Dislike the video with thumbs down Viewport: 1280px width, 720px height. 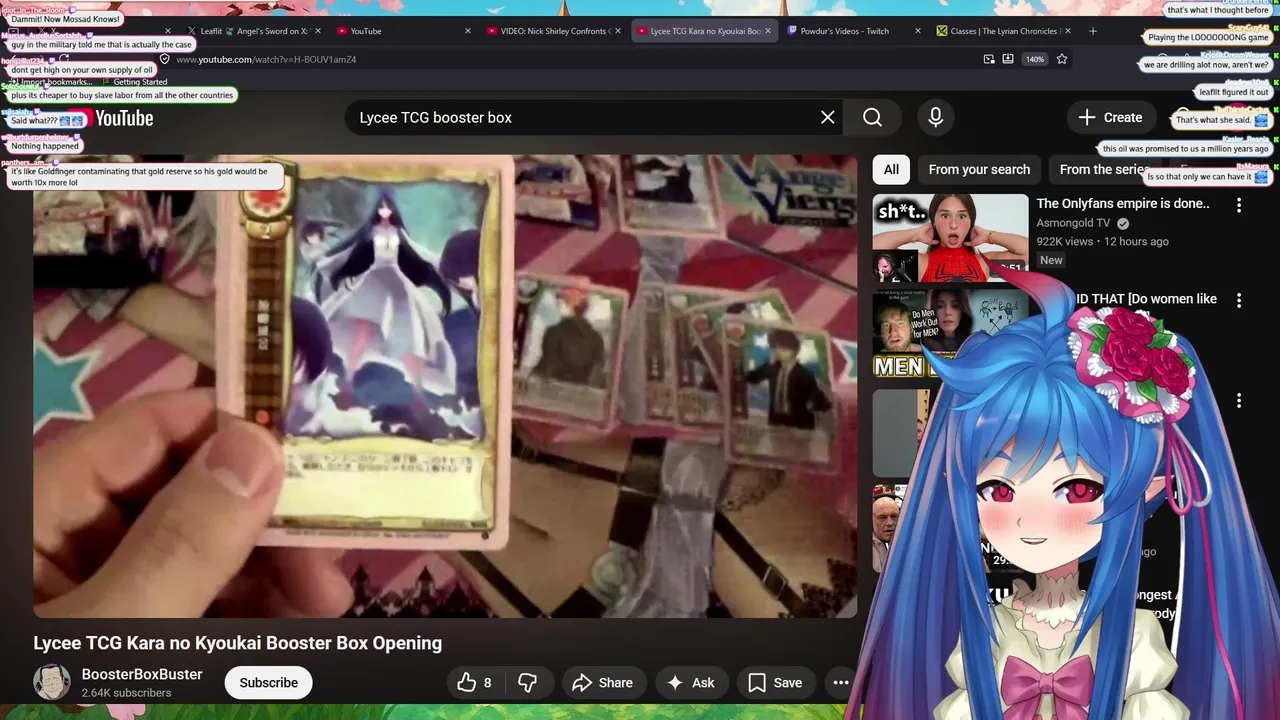(528, 682)
